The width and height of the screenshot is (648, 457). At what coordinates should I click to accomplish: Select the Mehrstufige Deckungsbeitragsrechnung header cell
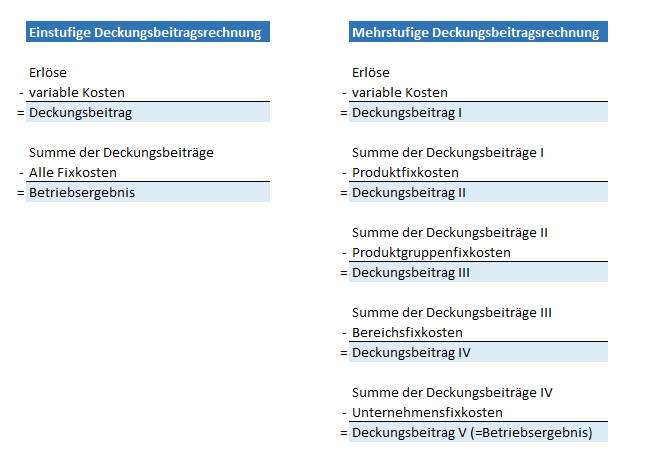pyautogui.click(x=476, y=32)
